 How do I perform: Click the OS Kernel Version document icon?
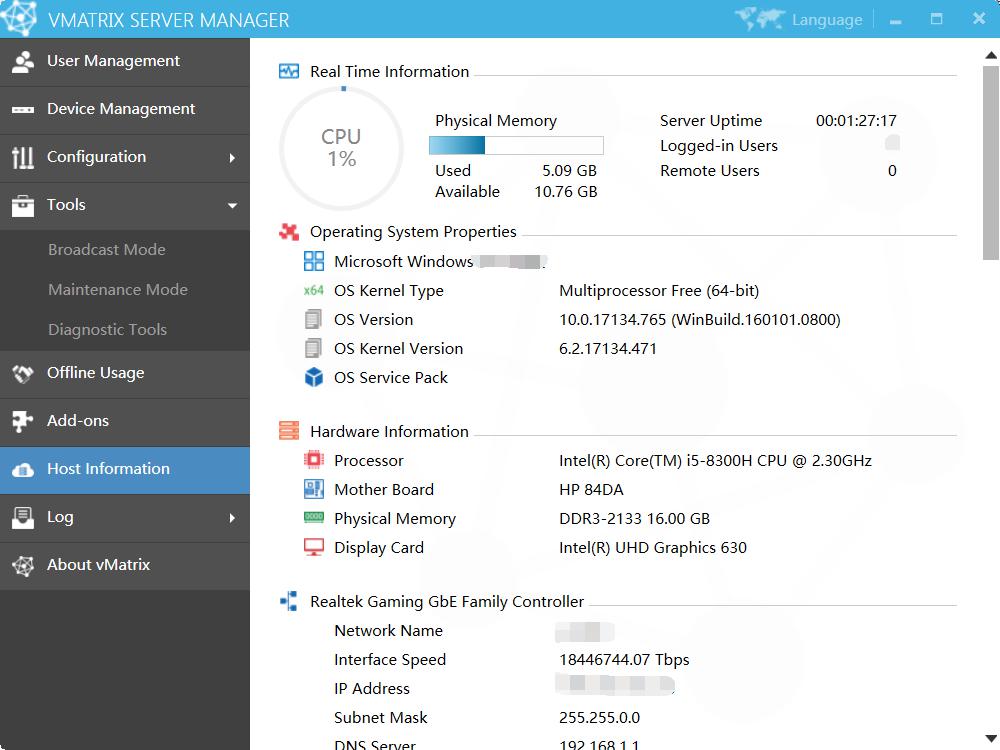click(x=313, y=348)
